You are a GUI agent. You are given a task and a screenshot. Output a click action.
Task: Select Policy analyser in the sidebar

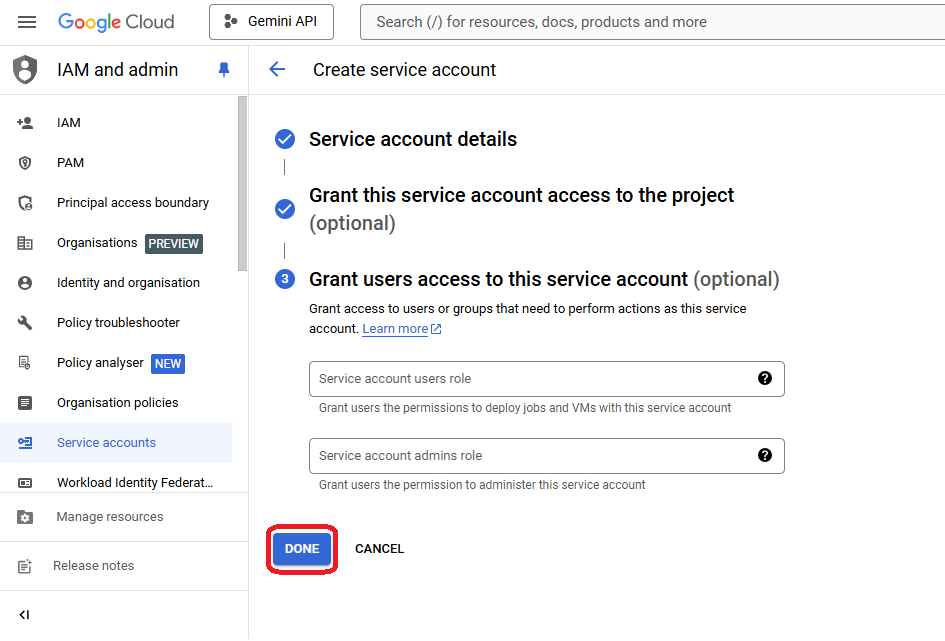[x=100, y=363]
